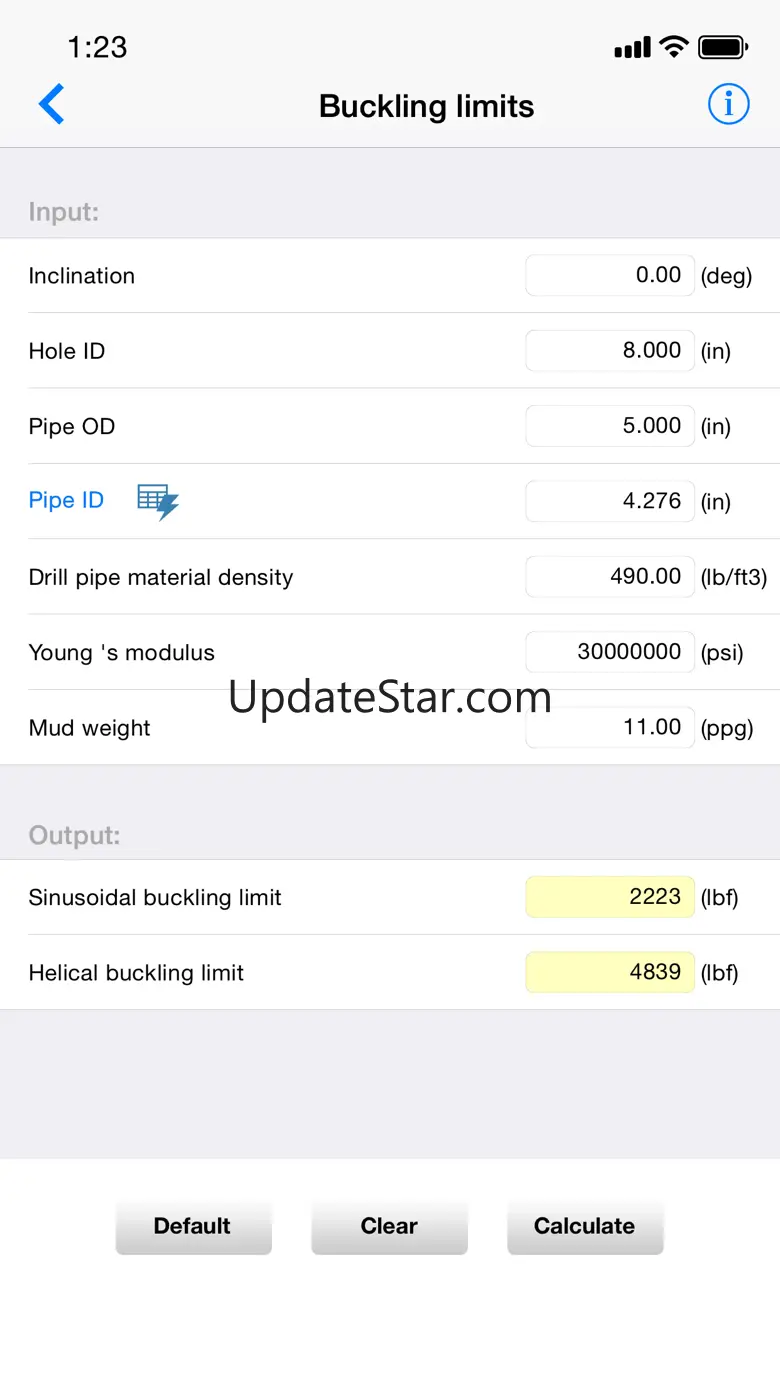Edit the Inclination value field
The width and height of the screenshot is (780, 1387).
pyautogui.click(x=609, y=276)
